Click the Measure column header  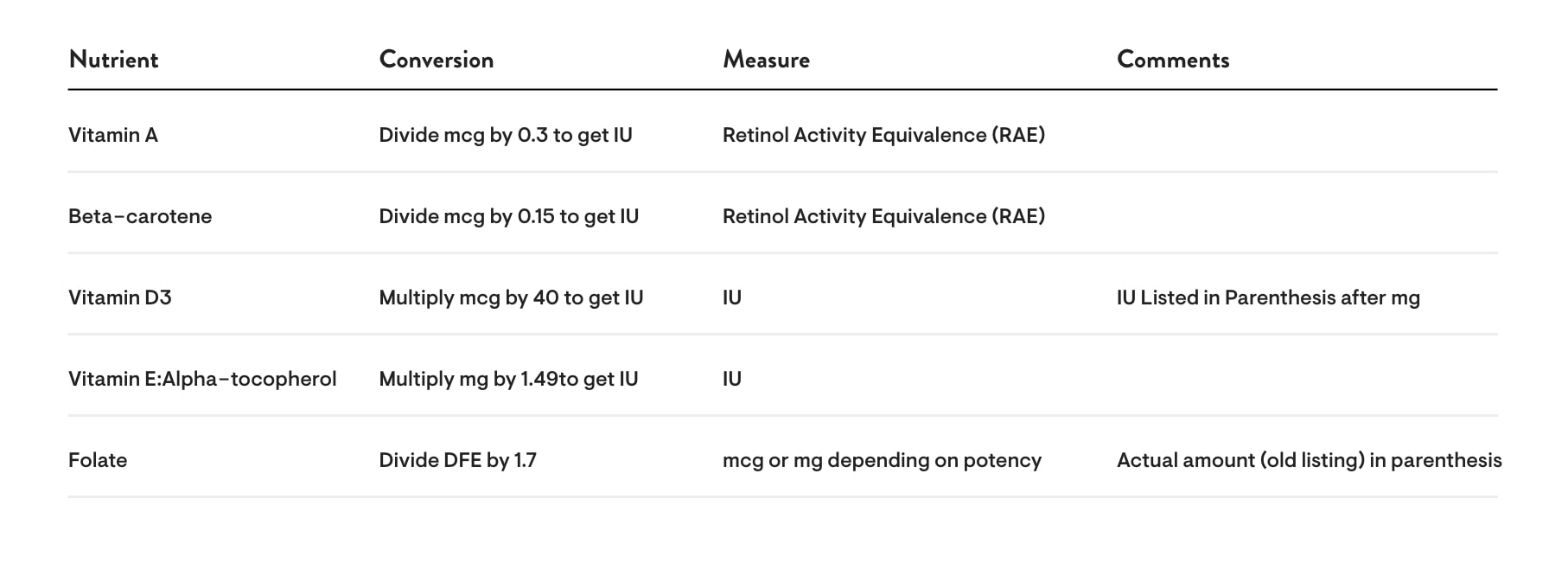pos(766,60)
